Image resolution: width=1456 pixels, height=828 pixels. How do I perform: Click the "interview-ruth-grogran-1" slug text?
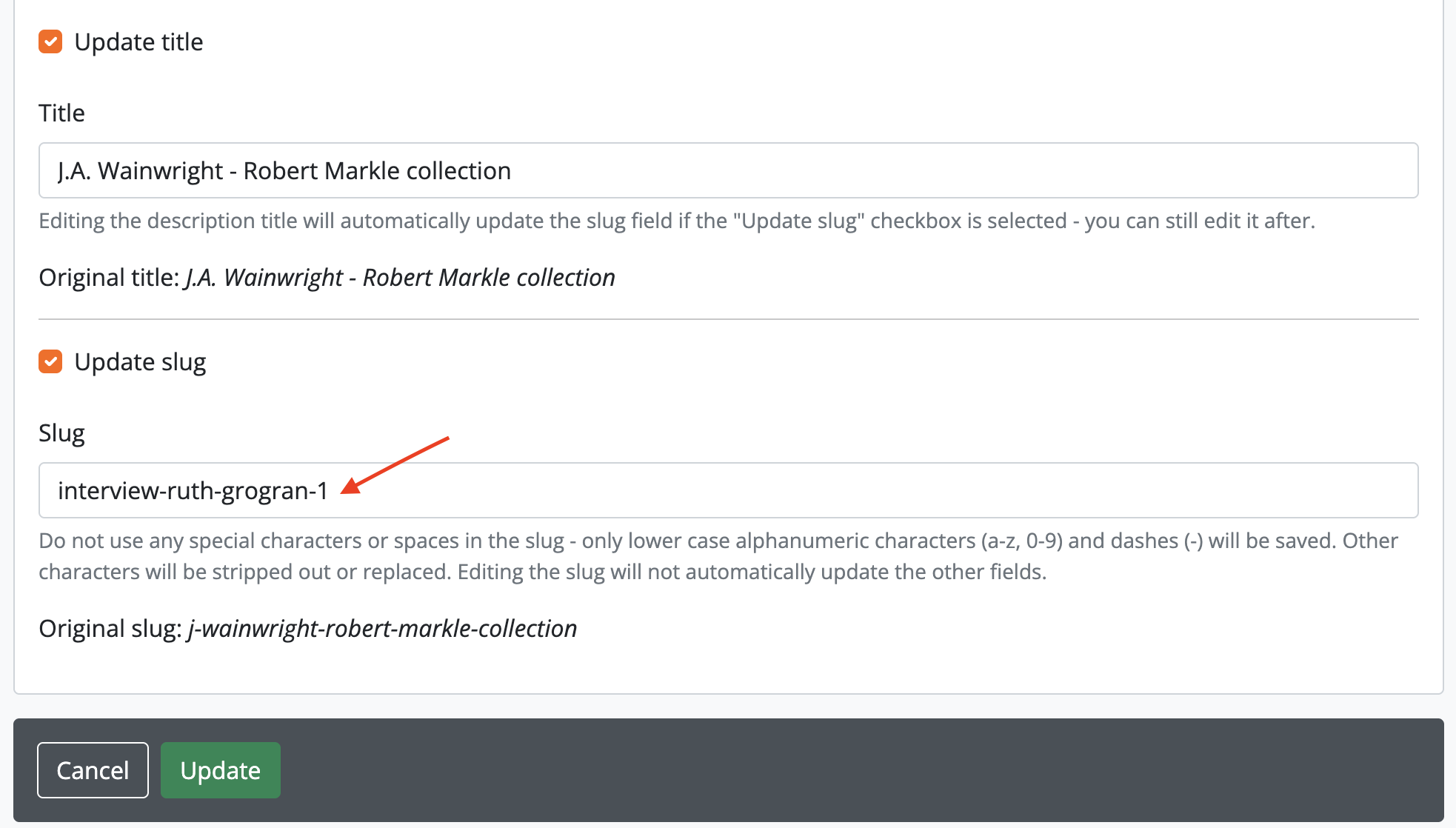[x=193, y=491]
